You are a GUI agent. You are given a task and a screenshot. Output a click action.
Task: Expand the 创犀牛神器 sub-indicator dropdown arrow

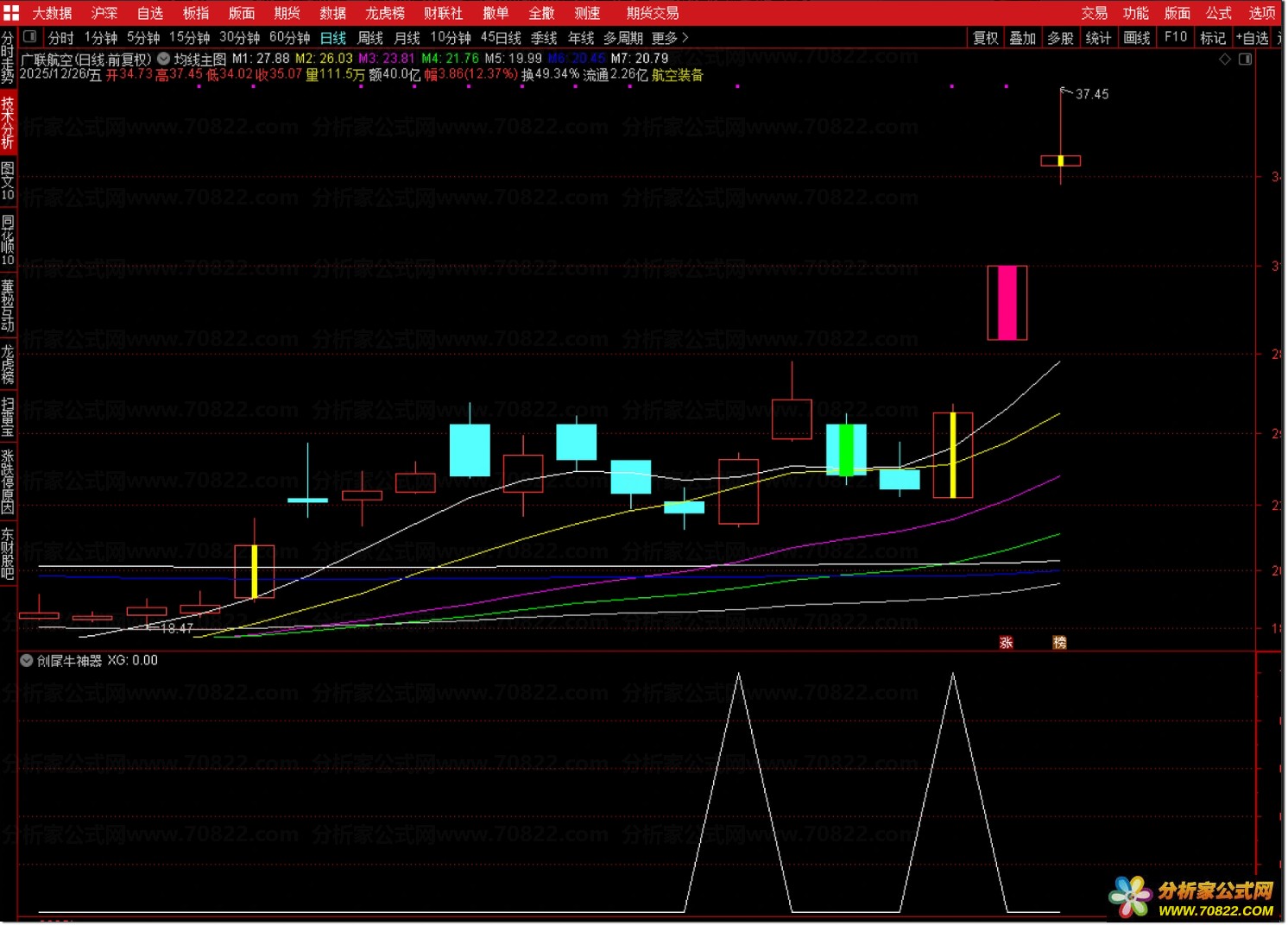click(x=27, y=660)
